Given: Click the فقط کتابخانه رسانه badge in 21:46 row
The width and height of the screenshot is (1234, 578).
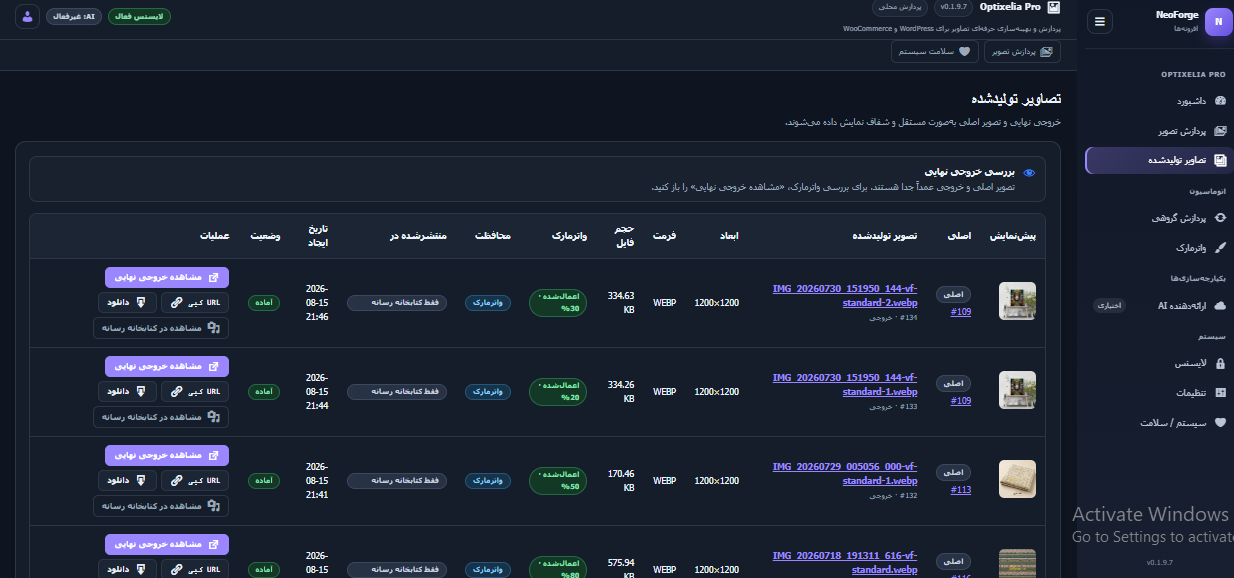Looking at the screenshot, I should coord(397,302).
